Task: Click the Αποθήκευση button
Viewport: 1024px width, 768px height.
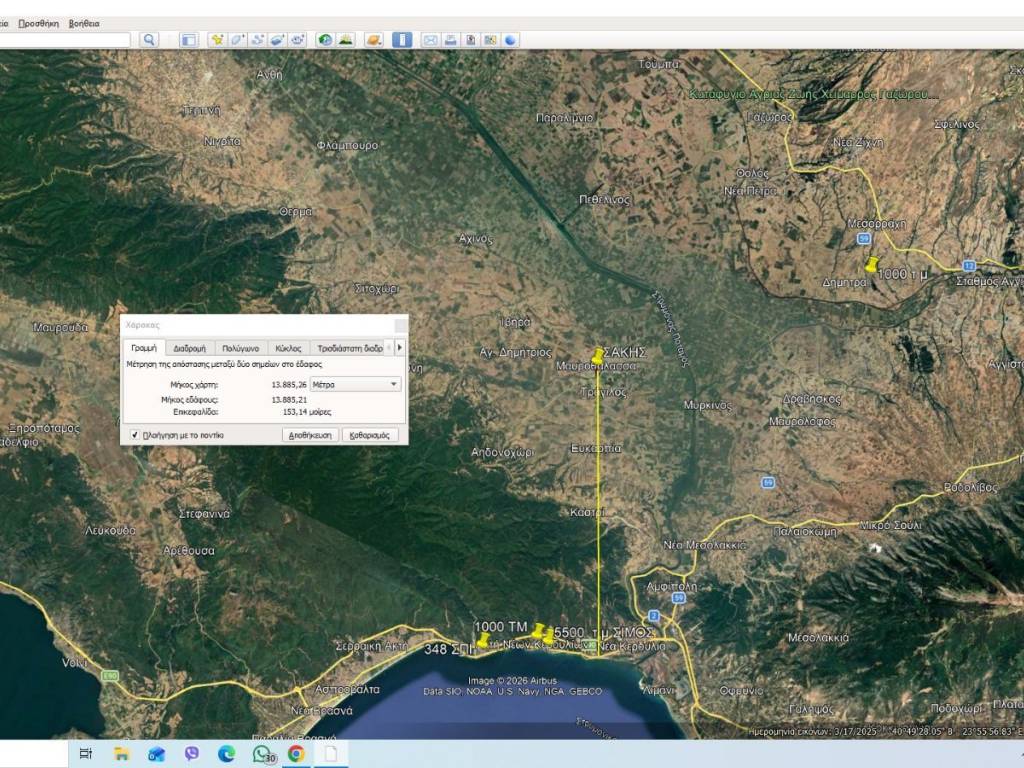Action: click(311, 436)
